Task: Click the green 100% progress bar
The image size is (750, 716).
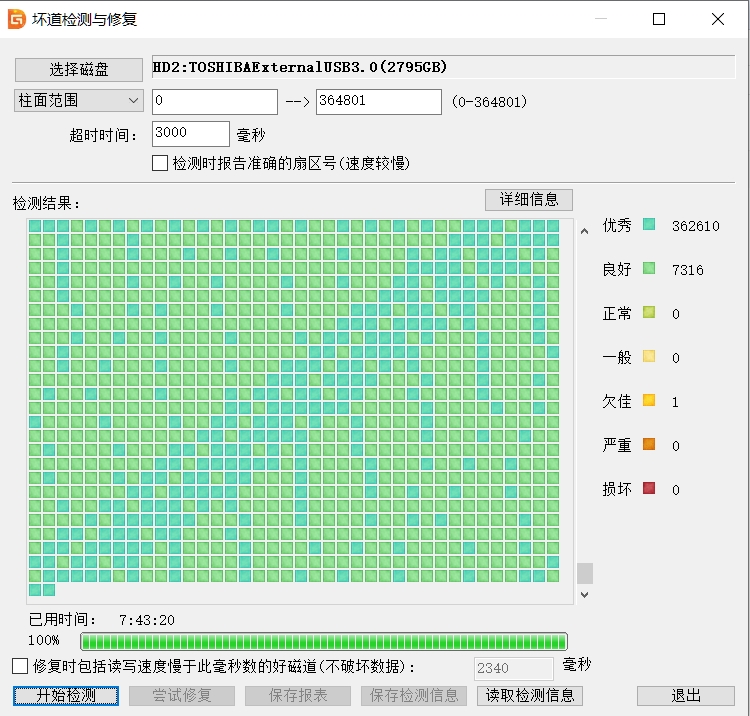Action: pos(324,641)
